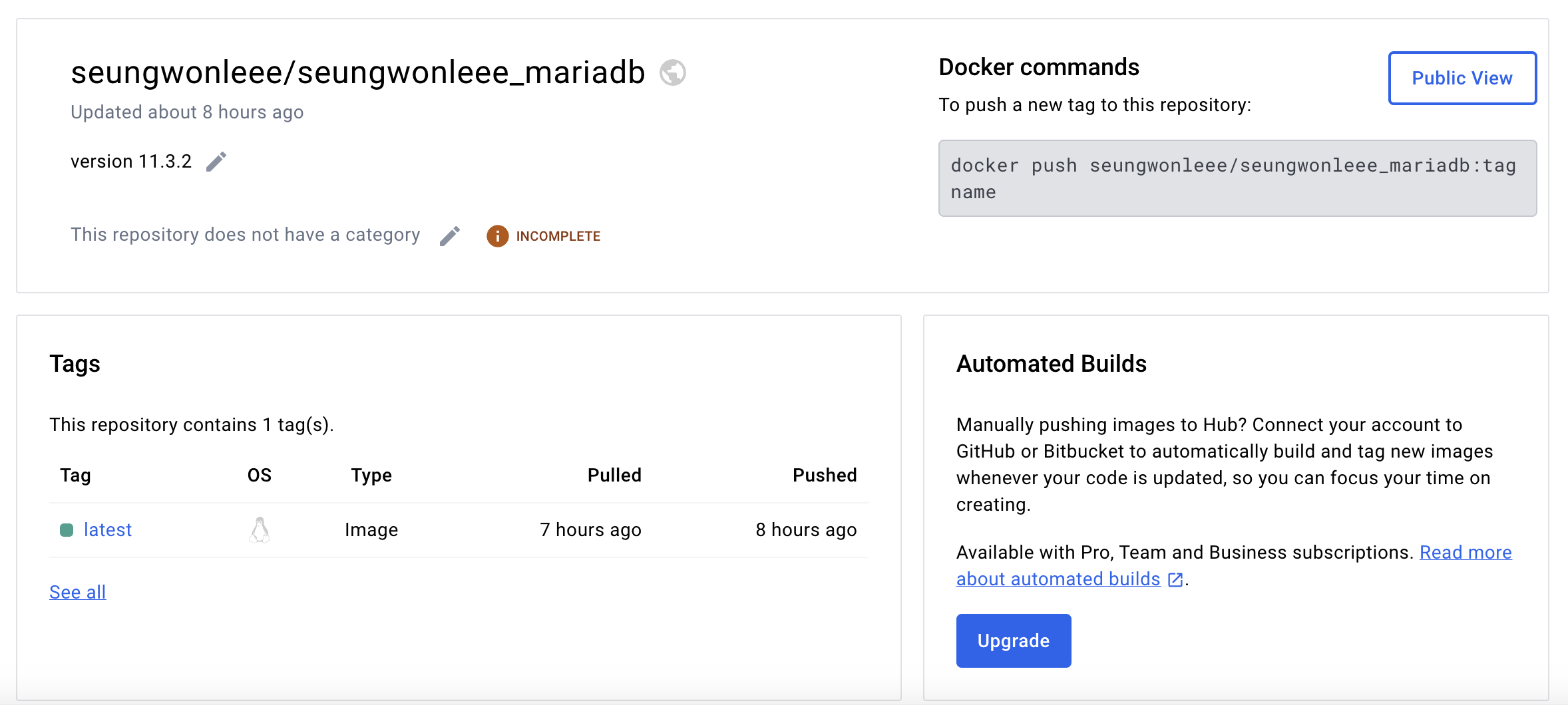The height and width of the screenshot is (705, 1568).
Task: Click the pencil to edit repository category
Action: tap(450, 235)
